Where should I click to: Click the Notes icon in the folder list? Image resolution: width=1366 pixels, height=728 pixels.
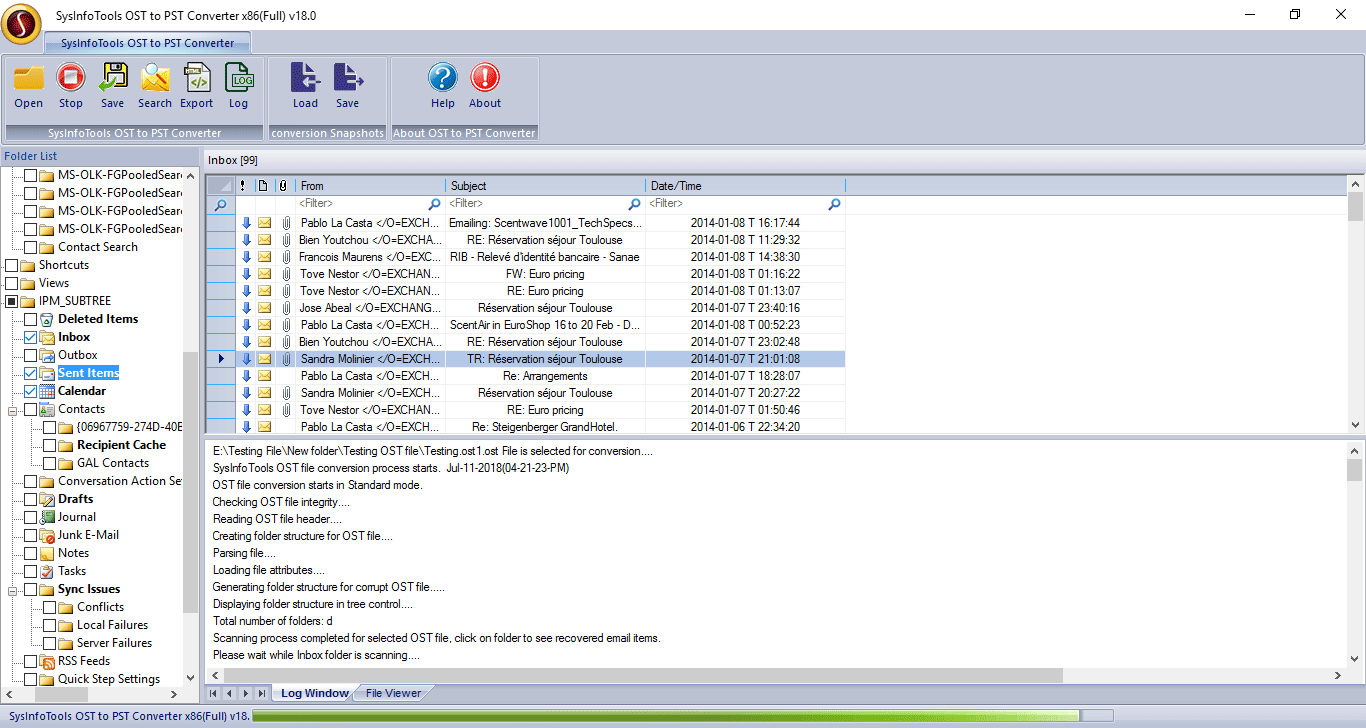click(47, 553)
